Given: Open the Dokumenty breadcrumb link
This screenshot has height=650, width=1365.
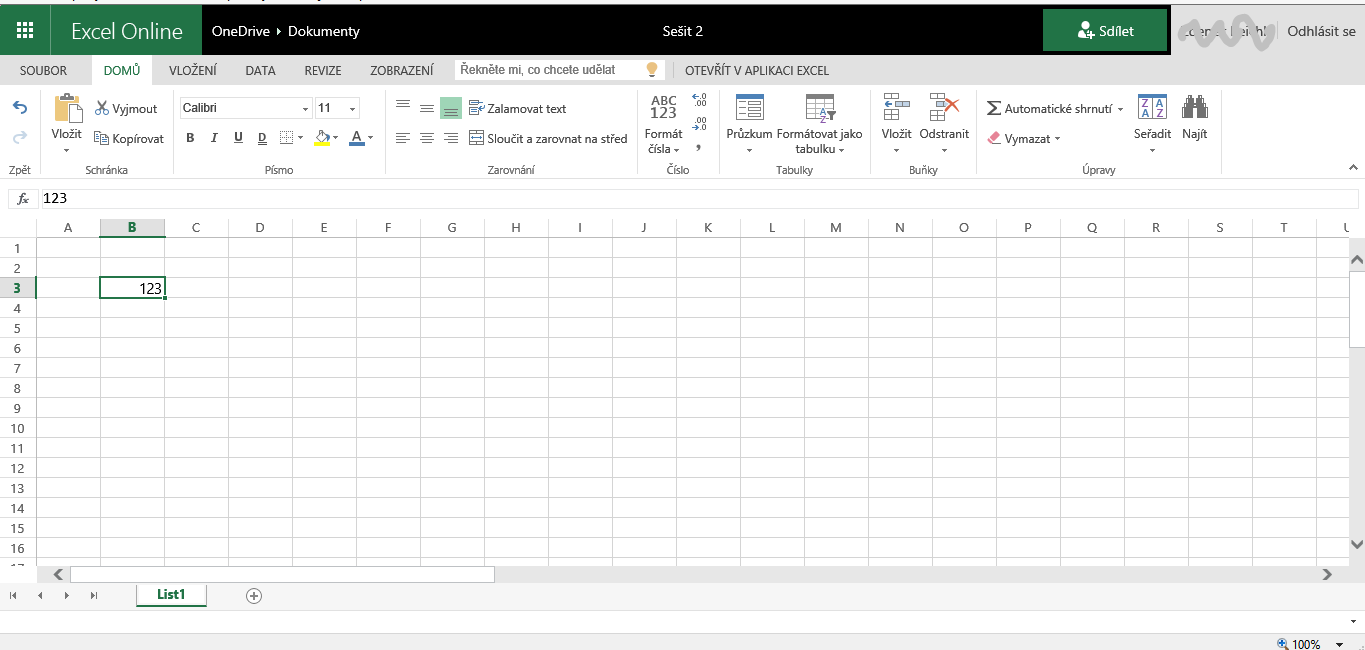Looking at the screenshot, I should (x=324, y=31).
